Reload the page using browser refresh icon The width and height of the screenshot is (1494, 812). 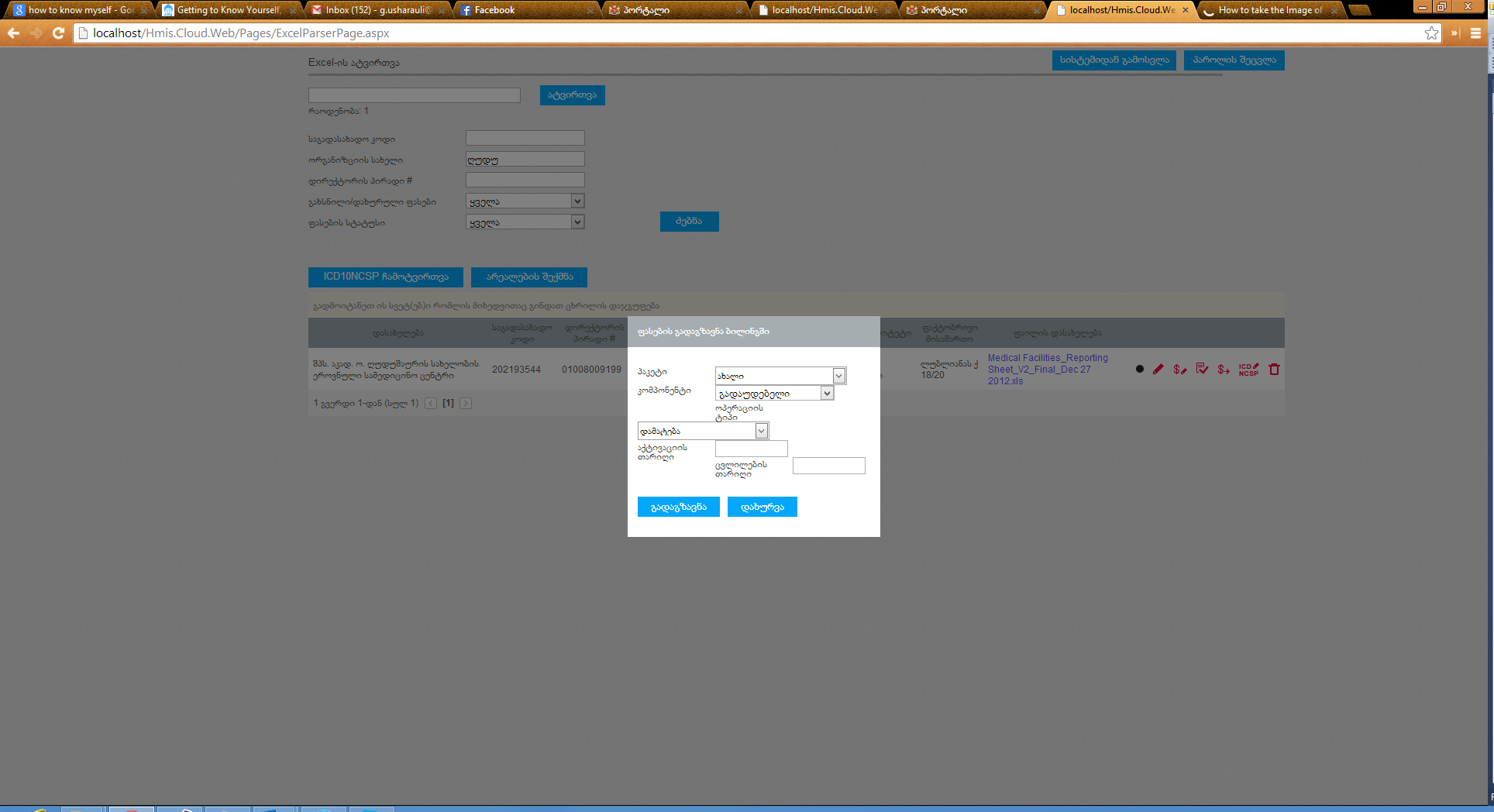point(58,33)
